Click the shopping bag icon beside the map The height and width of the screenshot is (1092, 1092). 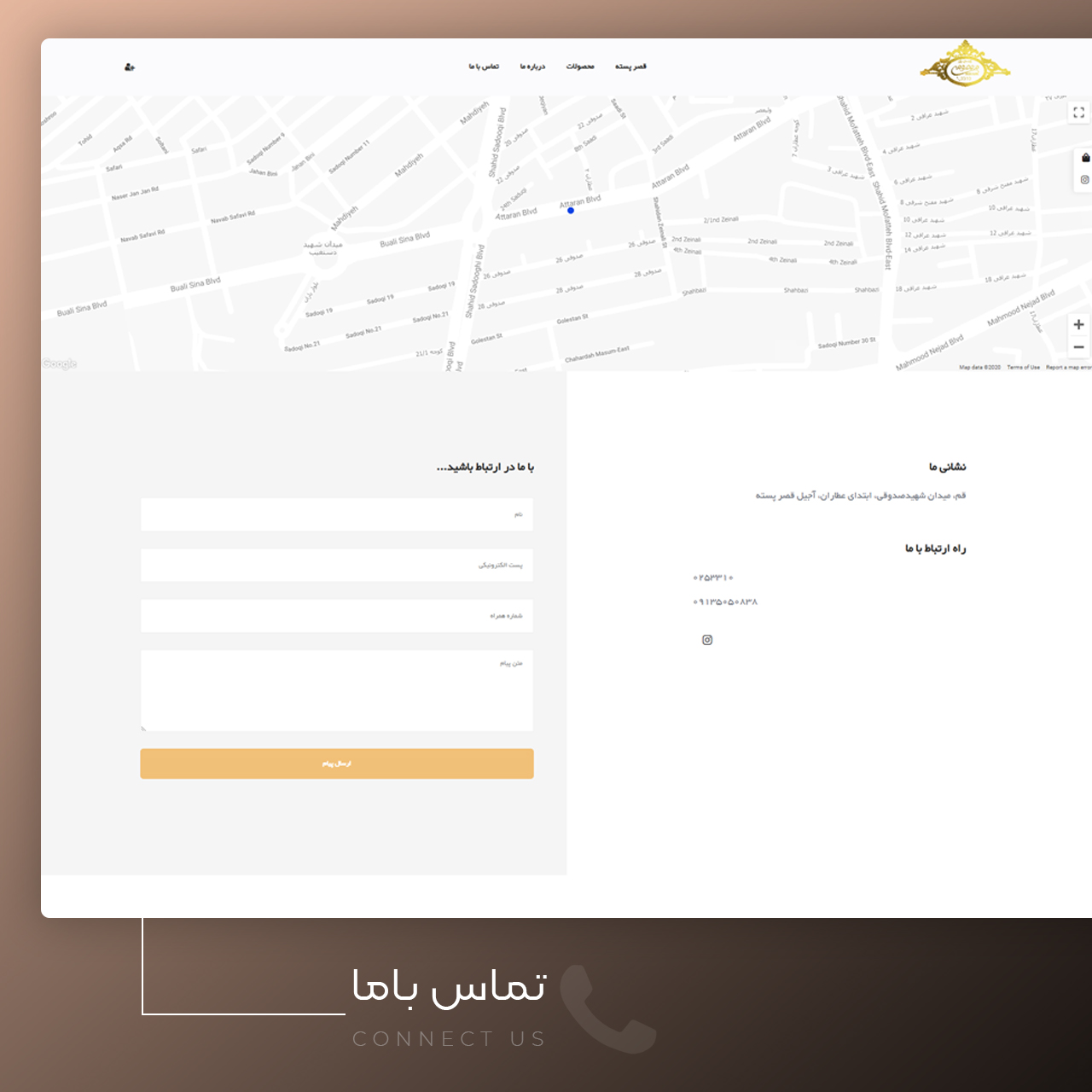click(1085, 158)
